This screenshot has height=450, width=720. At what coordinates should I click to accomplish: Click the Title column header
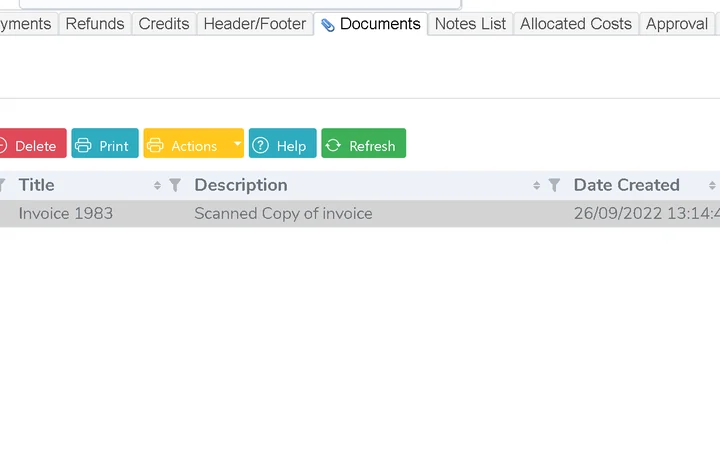[37, 185]
